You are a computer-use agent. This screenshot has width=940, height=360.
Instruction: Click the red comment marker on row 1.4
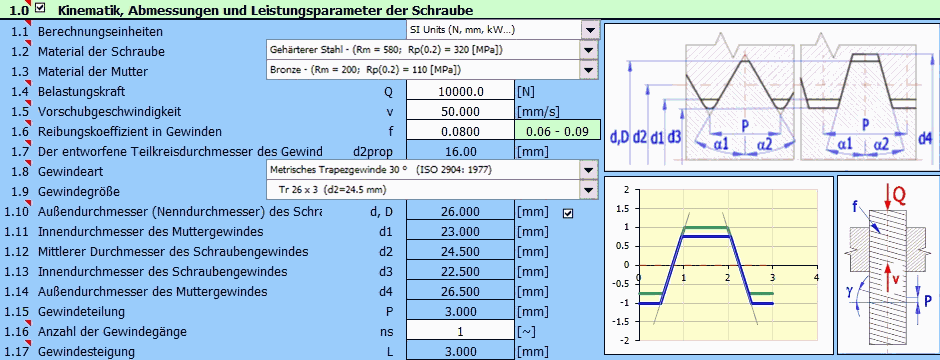pyautogui.click(x=29, y=84)
